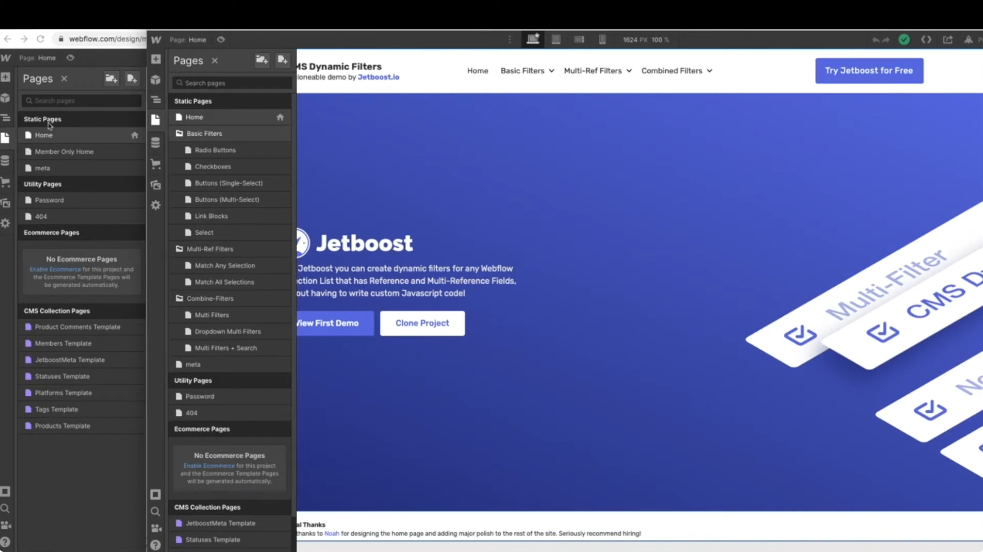Open help question mark in left sidebar
The height and width of the screenshot is (552, 983).
point(6,542)
